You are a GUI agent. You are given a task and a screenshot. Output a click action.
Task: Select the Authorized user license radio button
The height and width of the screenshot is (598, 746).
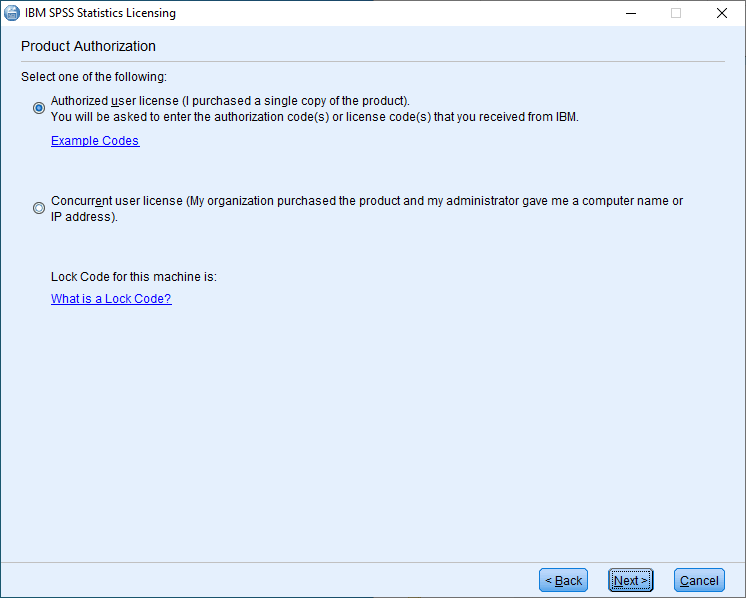point(39,108)
